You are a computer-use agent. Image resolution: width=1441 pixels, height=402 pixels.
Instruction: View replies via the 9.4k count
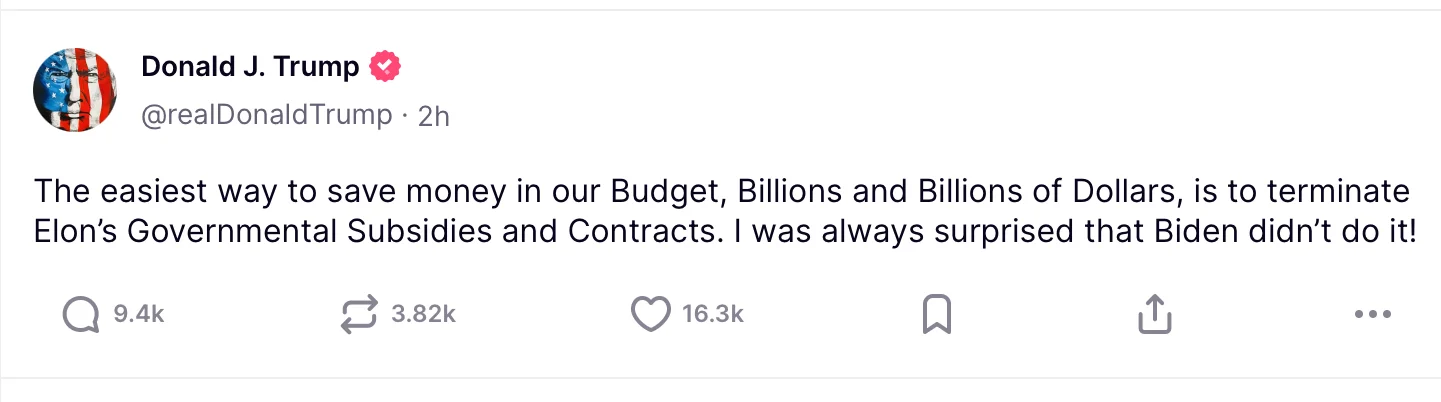(x=138, y=315)
